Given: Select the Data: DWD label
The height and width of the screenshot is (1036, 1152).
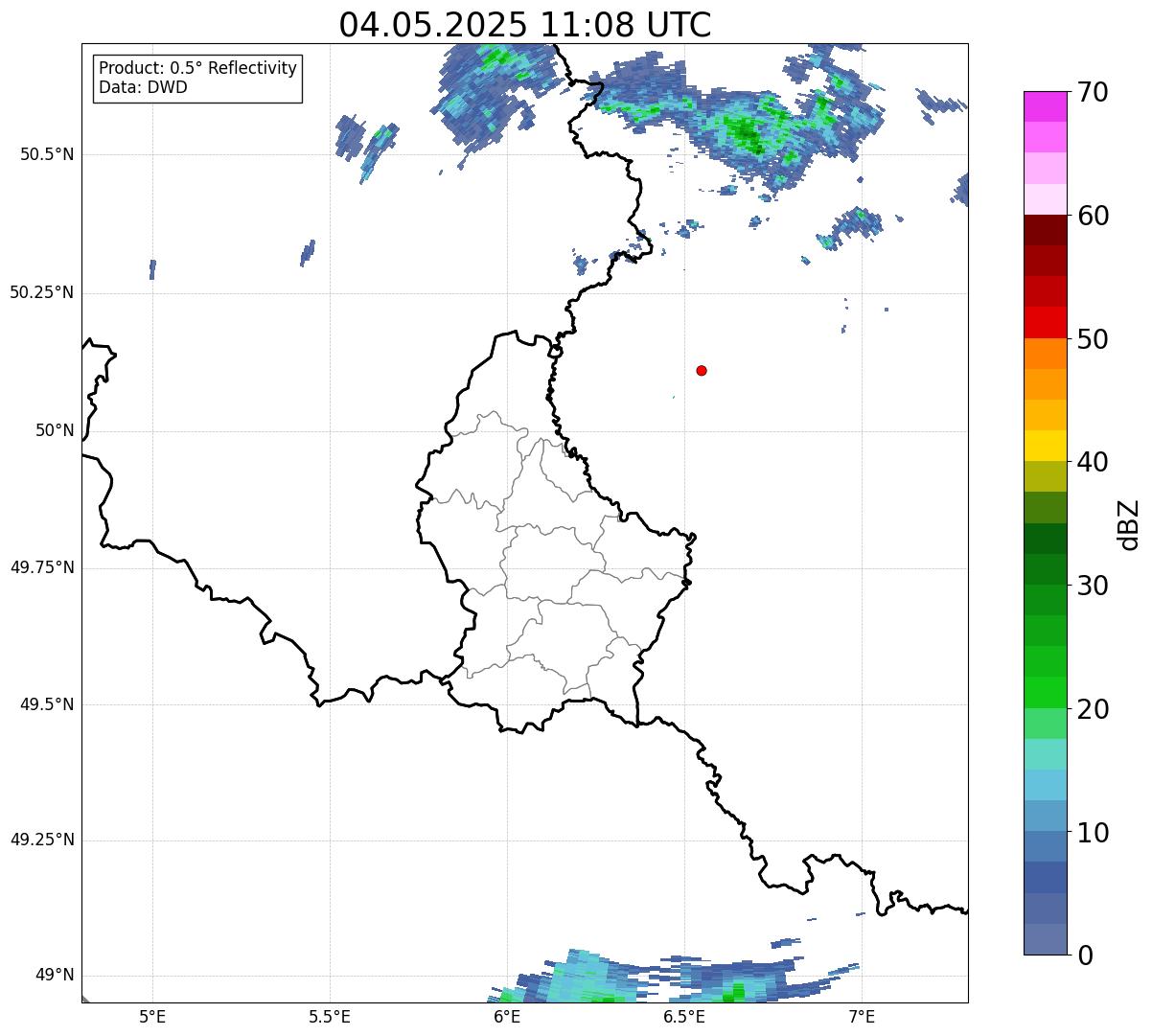Looking at the screenshot, I should (x=144, y=88).
